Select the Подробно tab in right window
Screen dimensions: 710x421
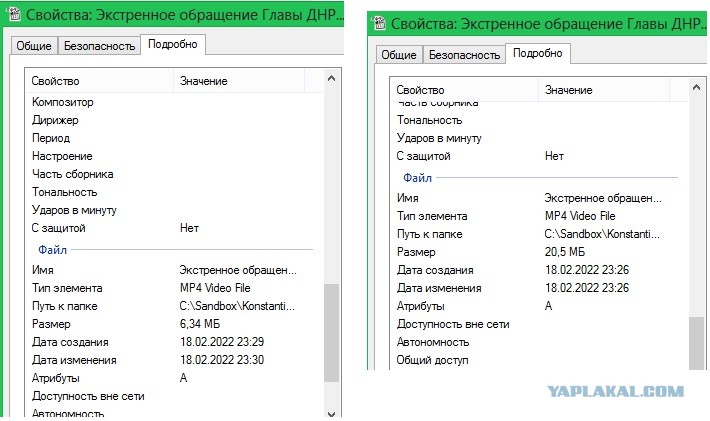538,53
